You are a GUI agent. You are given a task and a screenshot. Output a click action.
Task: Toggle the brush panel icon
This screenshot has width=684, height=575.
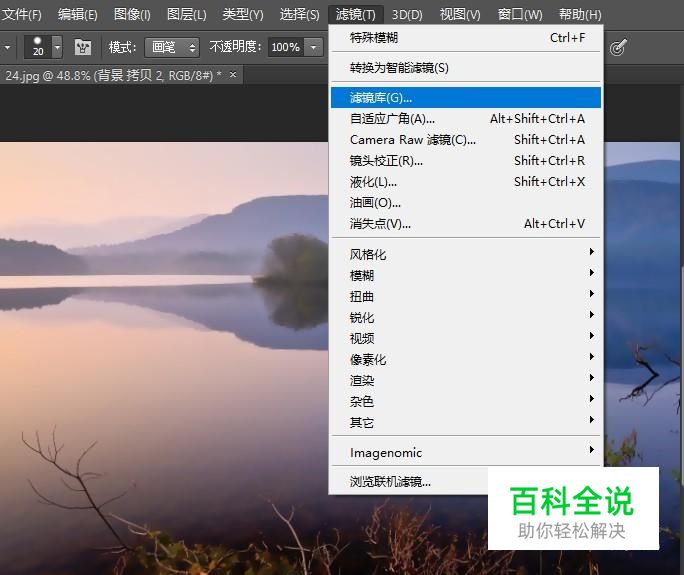(x=82, y=47)
